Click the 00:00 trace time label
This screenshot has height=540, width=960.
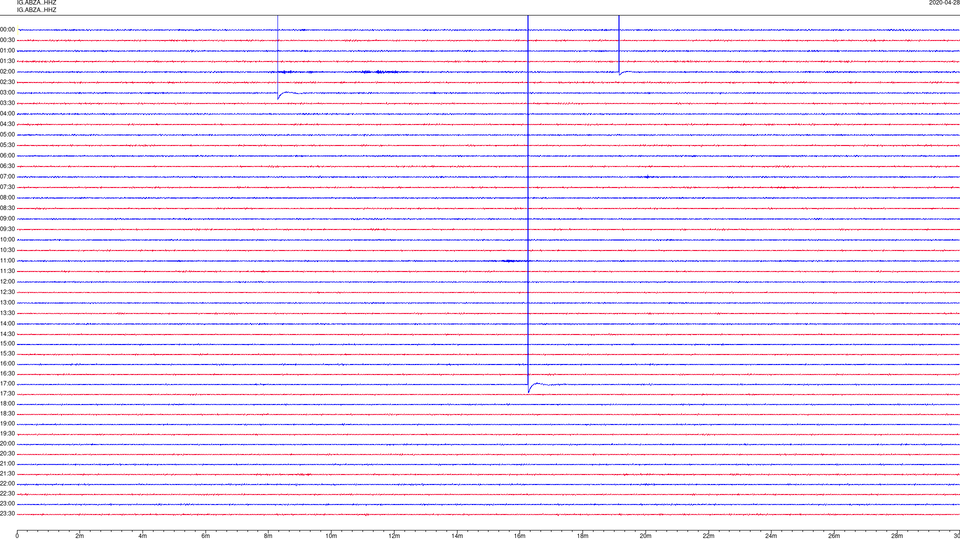(7, 29)
